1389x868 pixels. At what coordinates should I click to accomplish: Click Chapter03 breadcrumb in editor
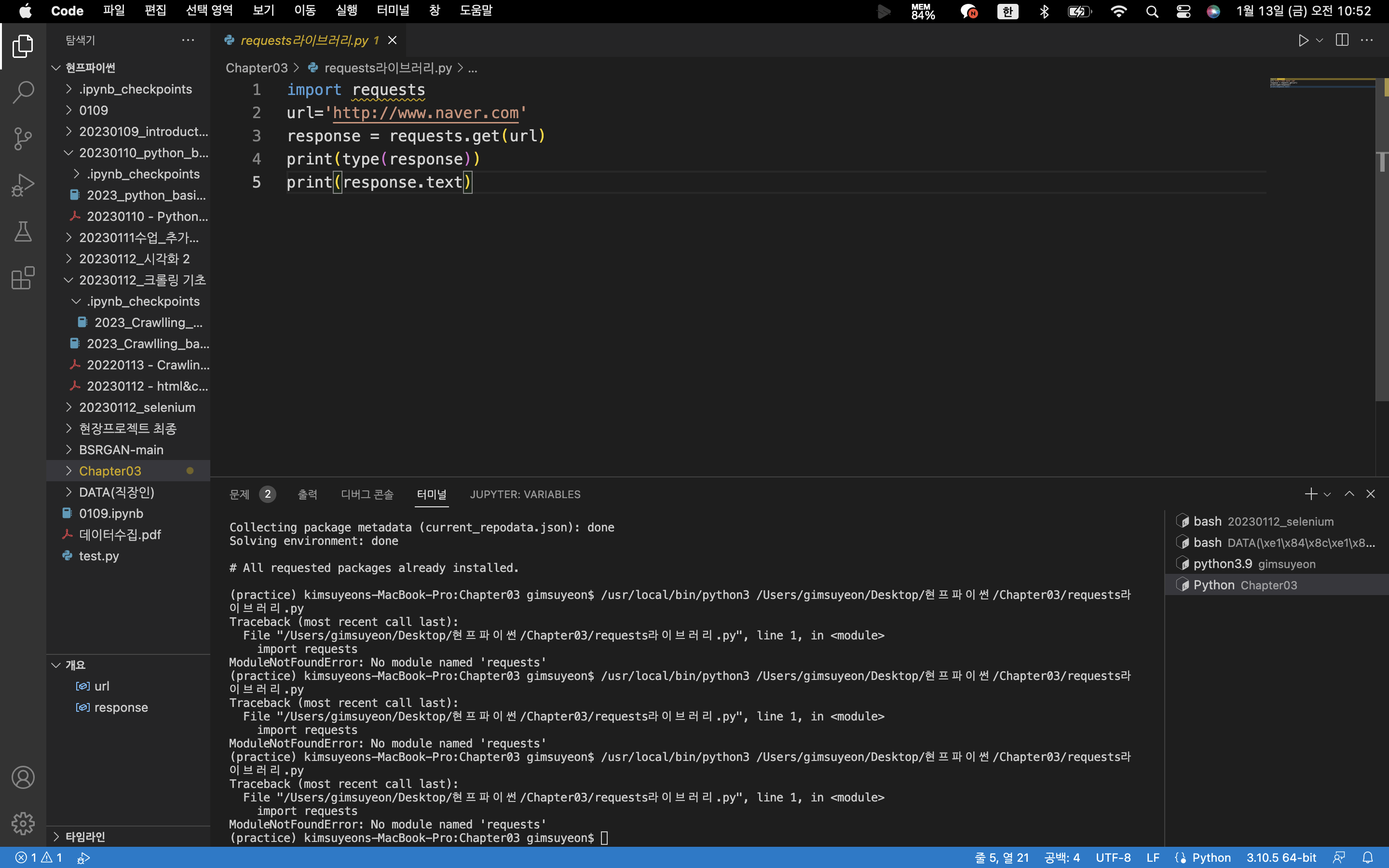click(x=257, y=68)
